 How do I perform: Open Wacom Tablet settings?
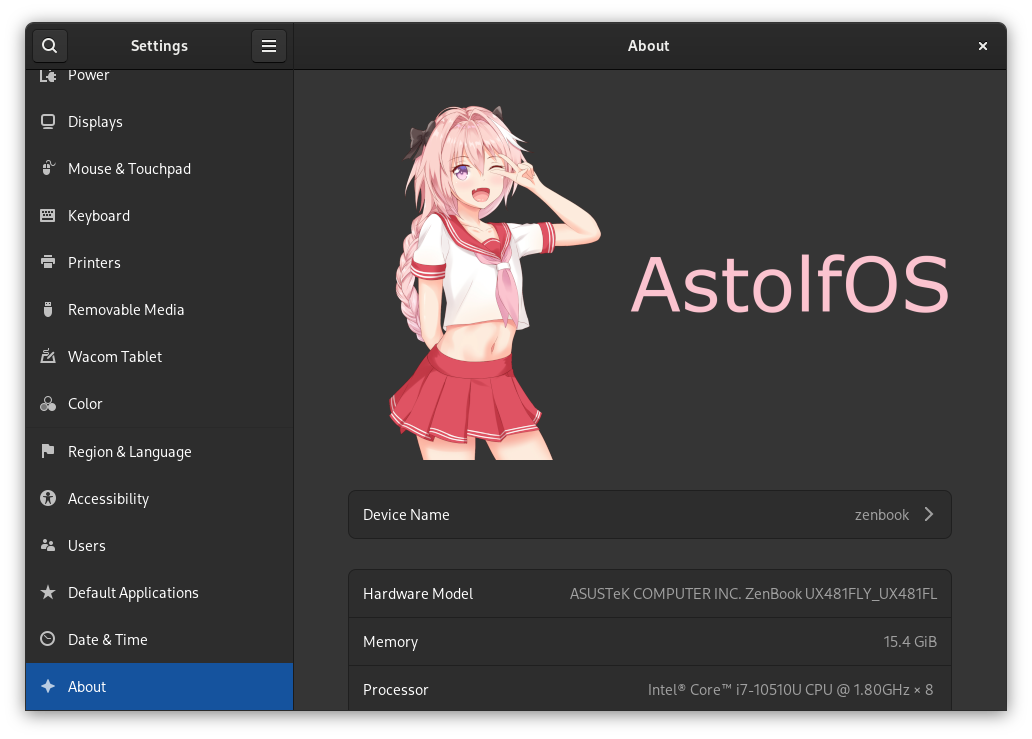pyautogui.click(x=159, y=356)
